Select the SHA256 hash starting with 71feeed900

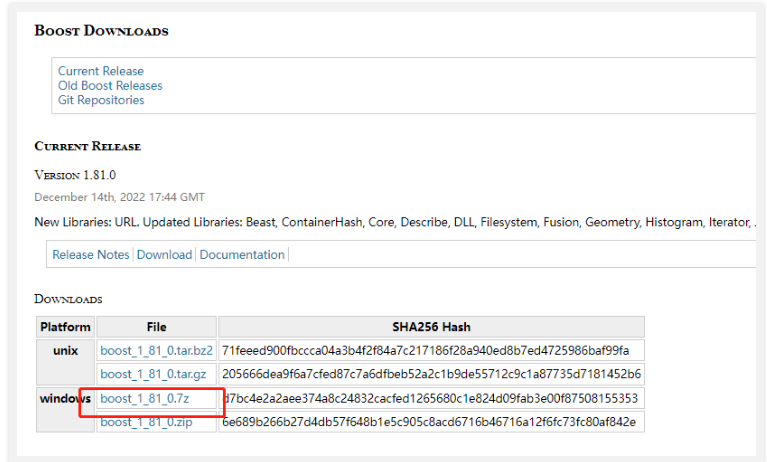[x=426, y=350]
